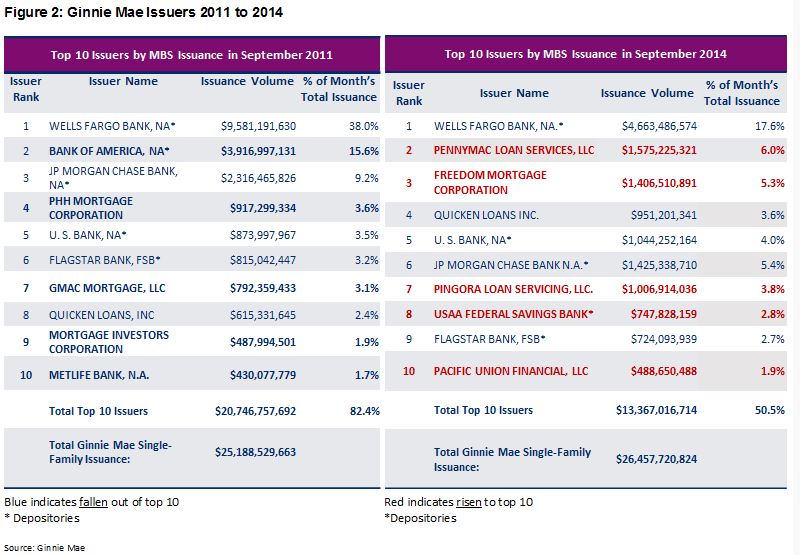Select the BANK OF AMERICA, NA cell
Image resolution: width=800 pixels, height=555 pixels.
tap(109, 149)
